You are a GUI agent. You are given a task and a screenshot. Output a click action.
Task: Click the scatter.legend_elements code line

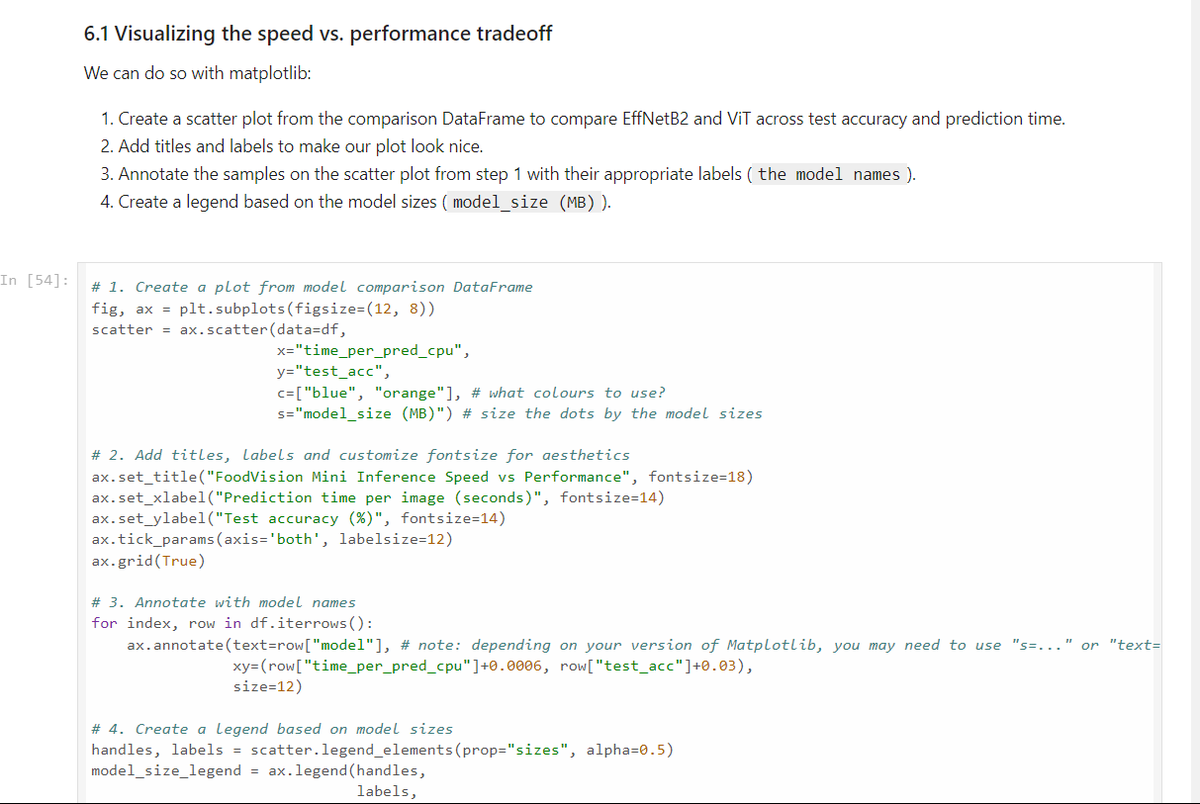point(382,750)
